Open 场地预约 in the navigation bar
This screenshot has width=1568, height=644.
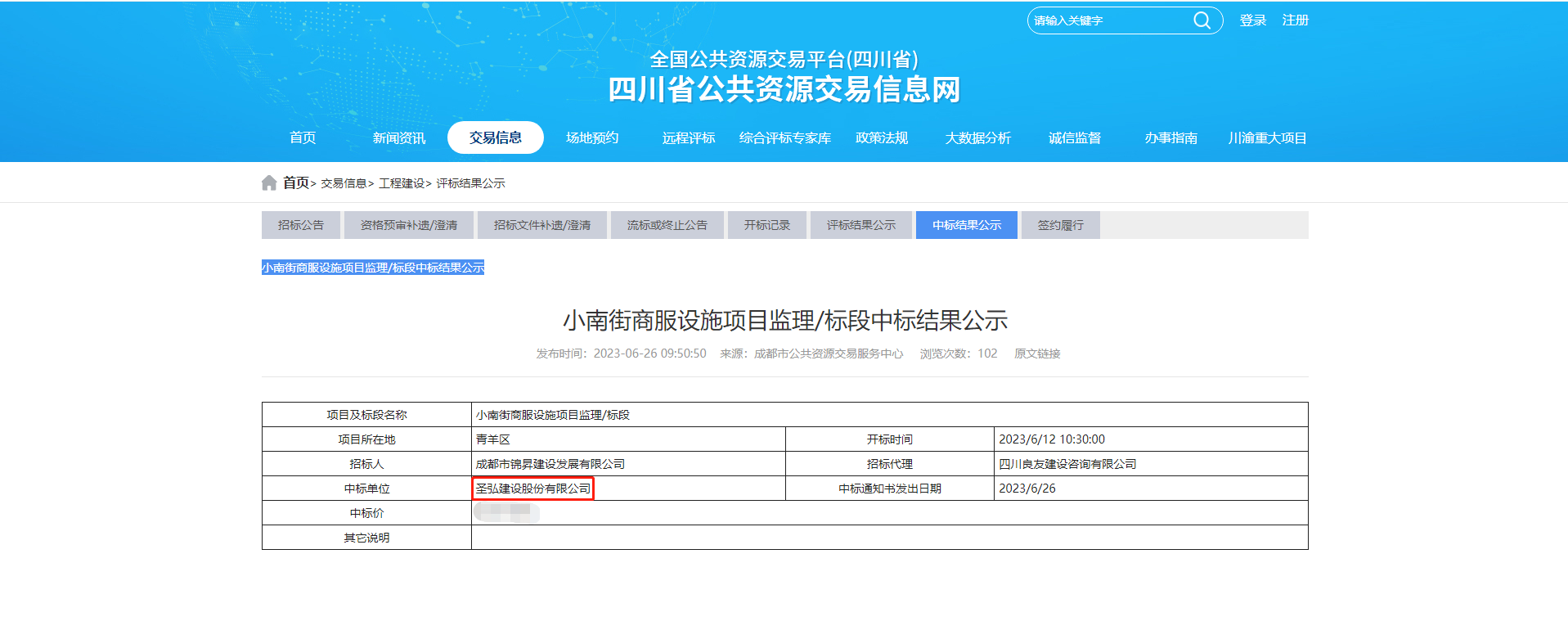[592, 137]
